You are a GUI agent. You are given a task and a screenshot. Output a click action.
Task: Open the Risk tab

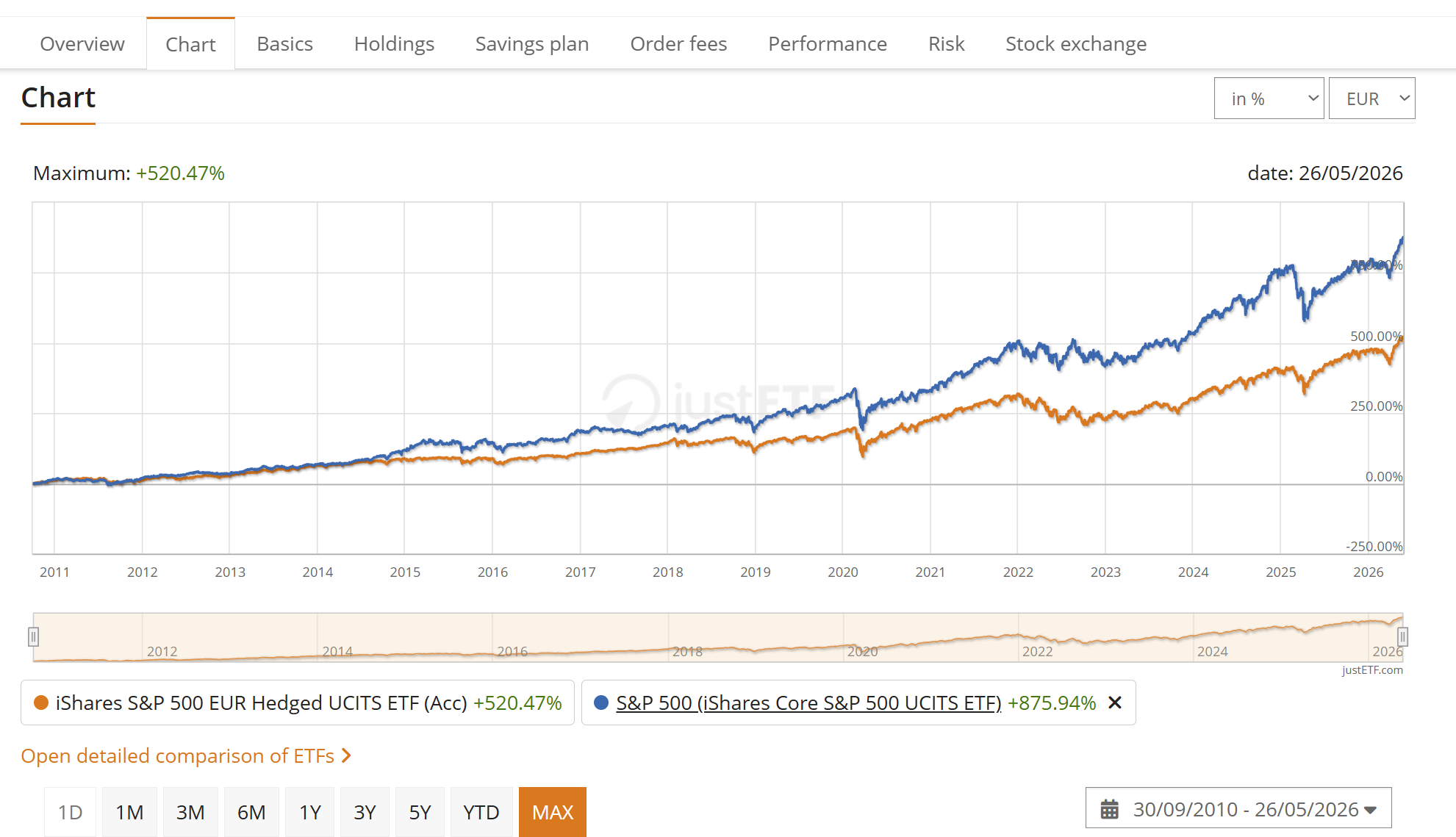pos(946,44)
